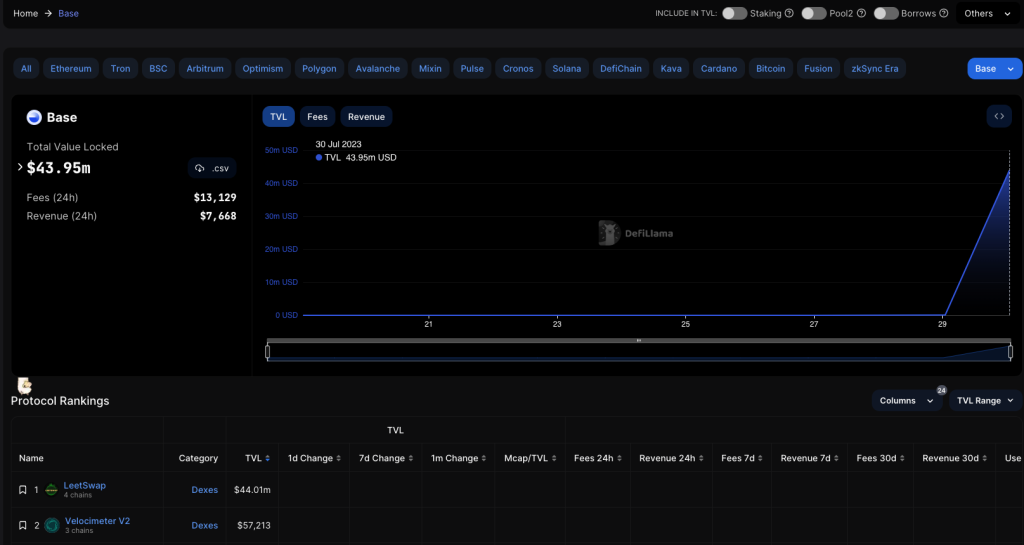This screenshot has width=1024, height=545.
Task: Bookmark the Velocimeter V2 protocol row
Action: 23,525
